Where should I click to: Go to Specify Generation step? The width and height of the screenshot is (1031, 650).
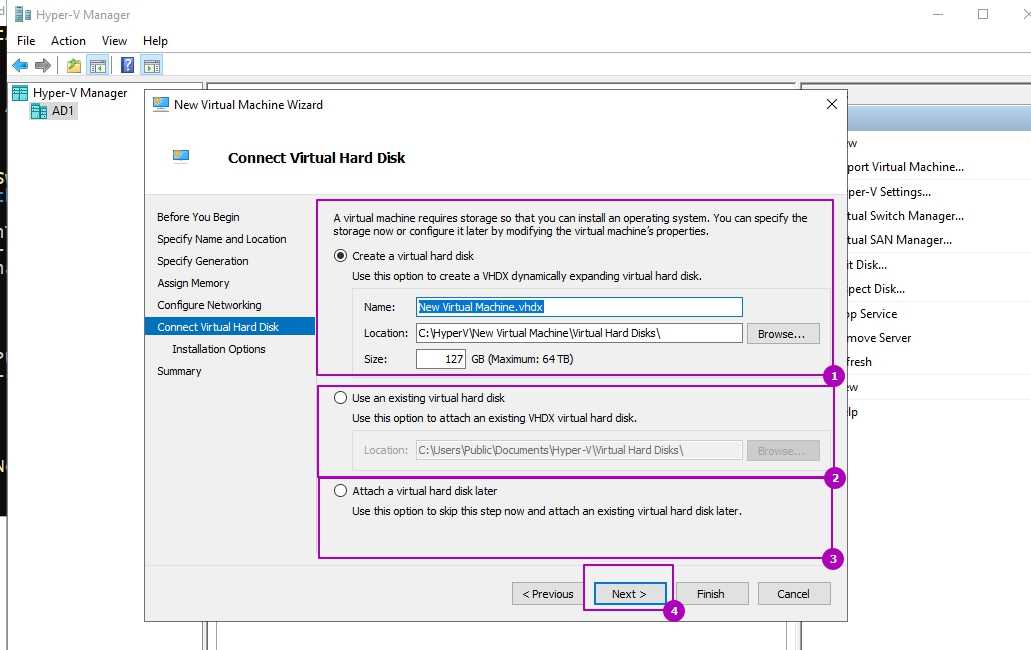[x=203, y=261]
